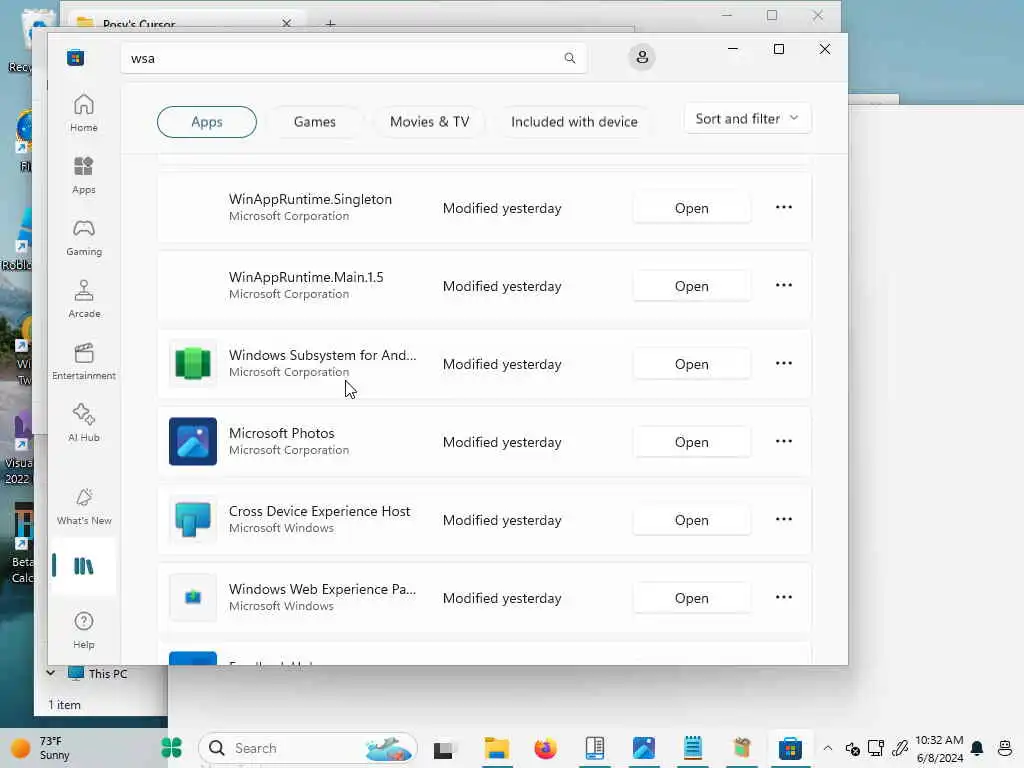The width and height of the screenshot is (1024, 768).
Task: Select the Games filter tab
Action: point(315,122)
